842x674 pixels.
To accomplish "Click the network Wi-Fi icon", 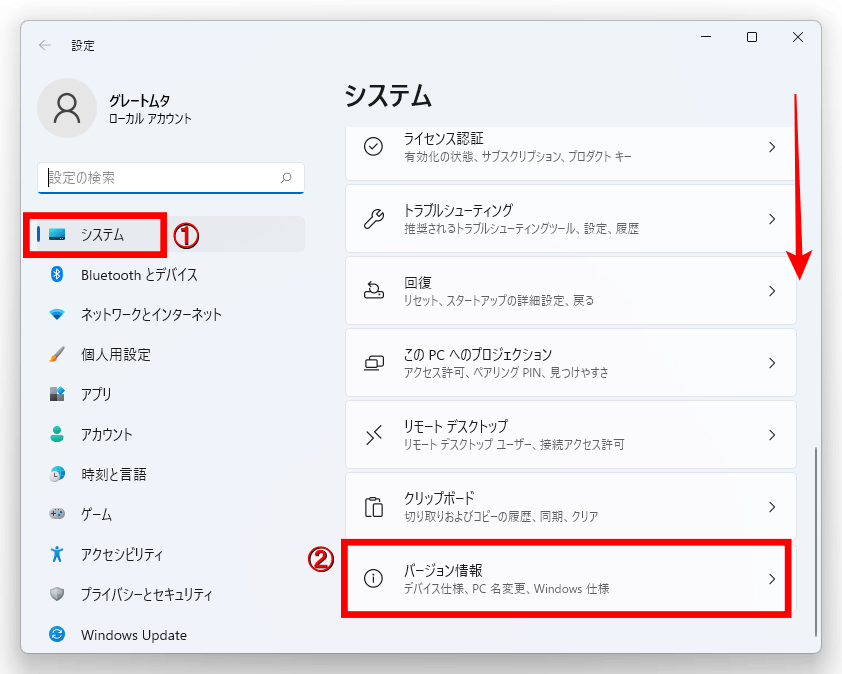I will [57, 315].
